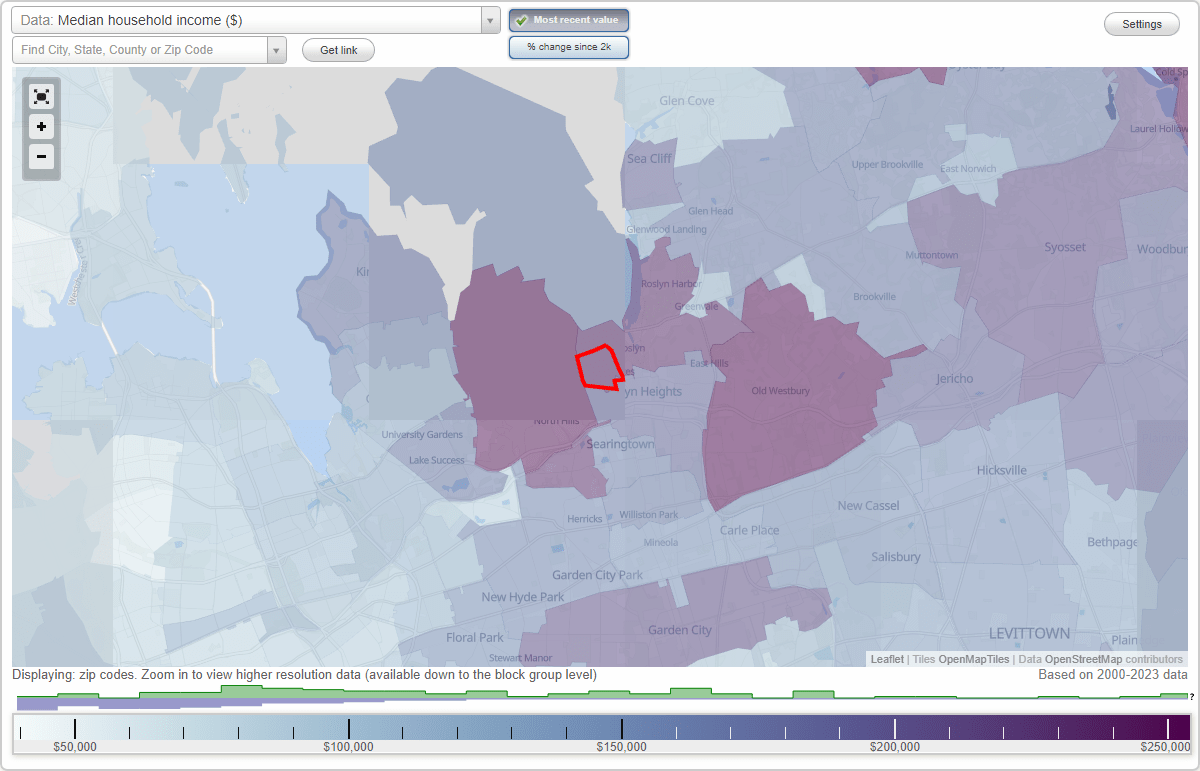Viewport: 1200px width, 771px height.
Task: Select the red-outlined zip code on the map
Action: click(597, 368)
